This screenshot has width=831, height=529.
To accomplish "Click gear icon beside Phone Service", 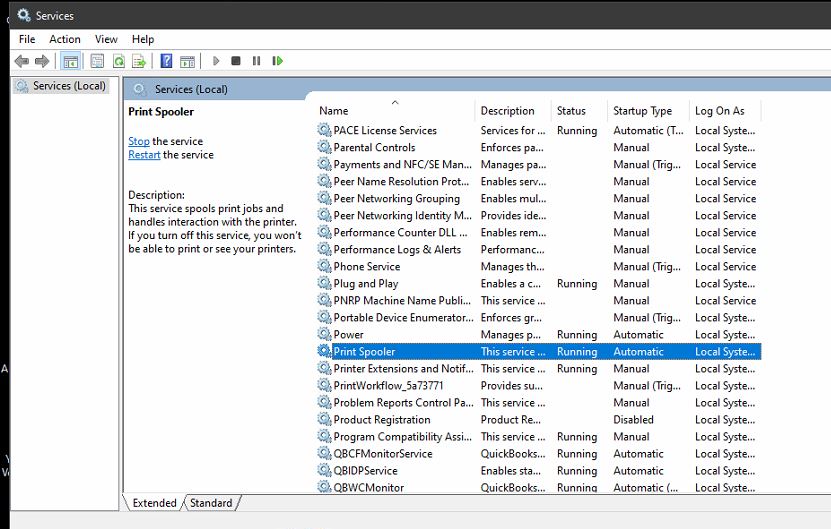I will [x=324, y=266].
